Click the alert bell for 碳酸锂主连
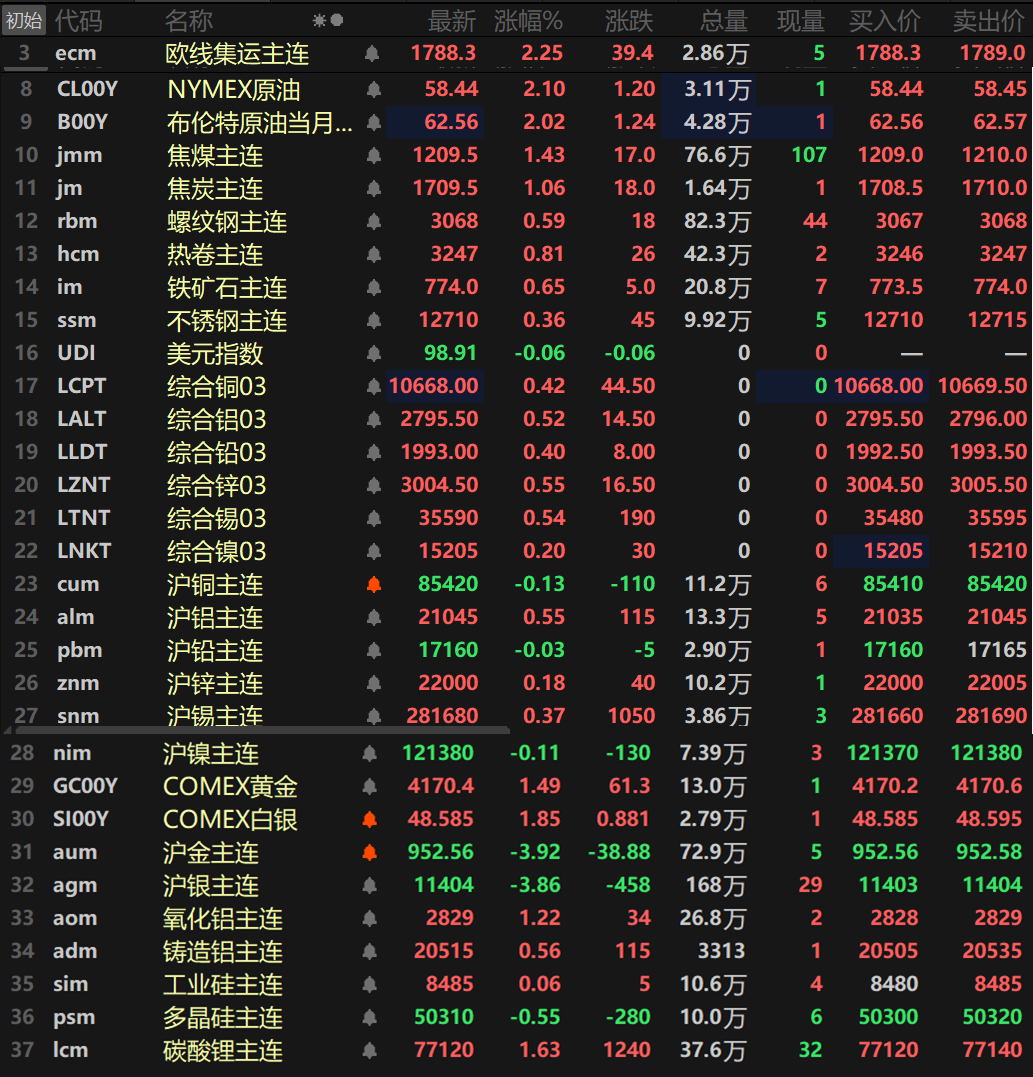1033x1077 pixels. (x=370, y=1051)
